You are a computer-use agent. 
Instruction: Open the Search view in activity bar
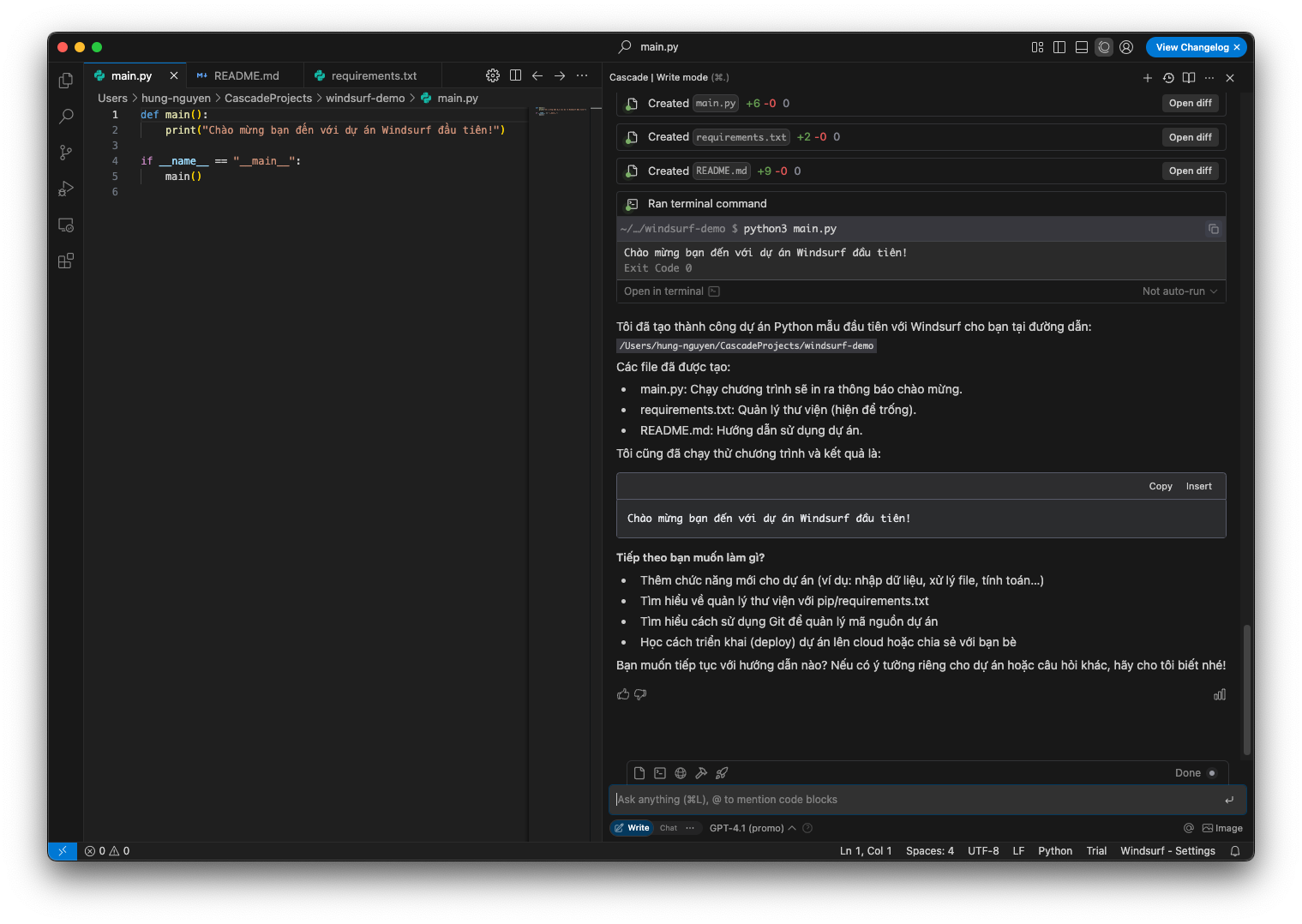click(66, 117)
